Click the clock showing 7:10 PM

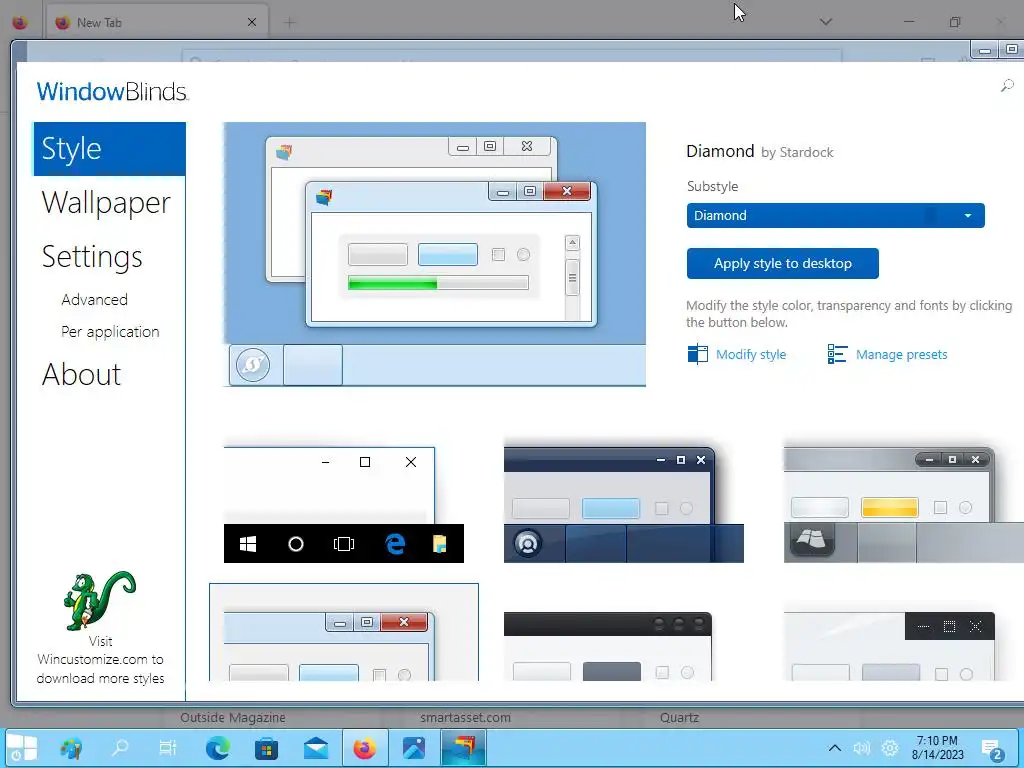[937, 748]
